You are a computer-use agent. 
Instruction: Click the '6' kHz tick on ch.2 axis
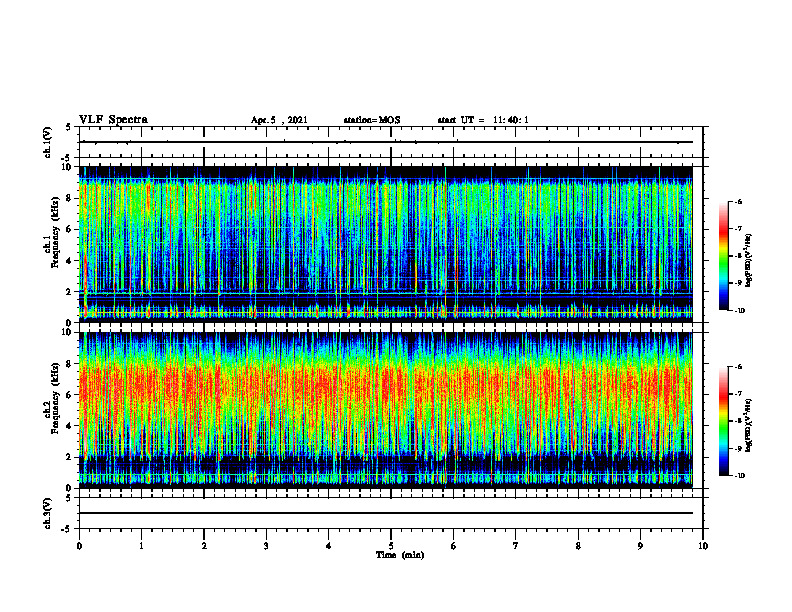69,395
